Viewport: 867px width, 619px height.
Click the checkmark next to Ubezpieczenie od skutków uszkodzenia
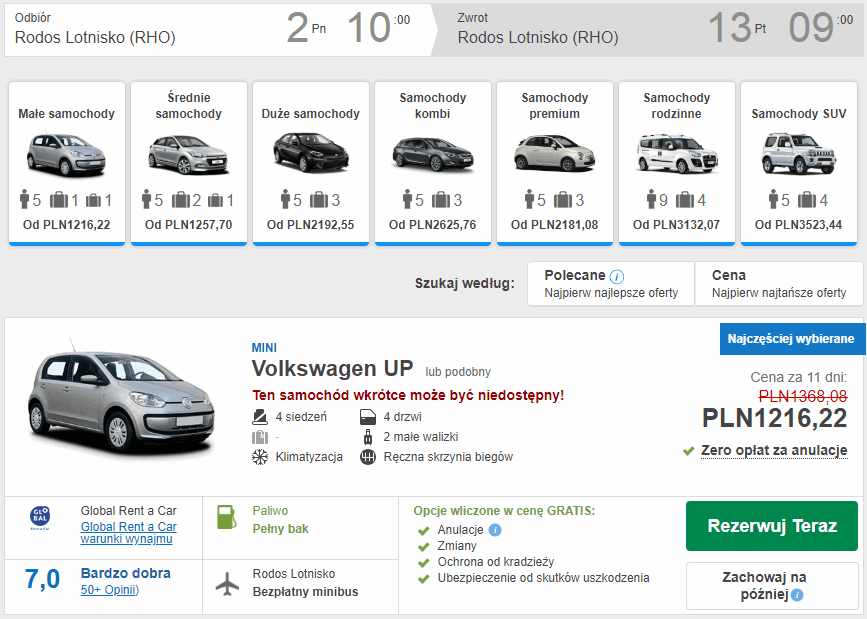click(x=424, y=579)
